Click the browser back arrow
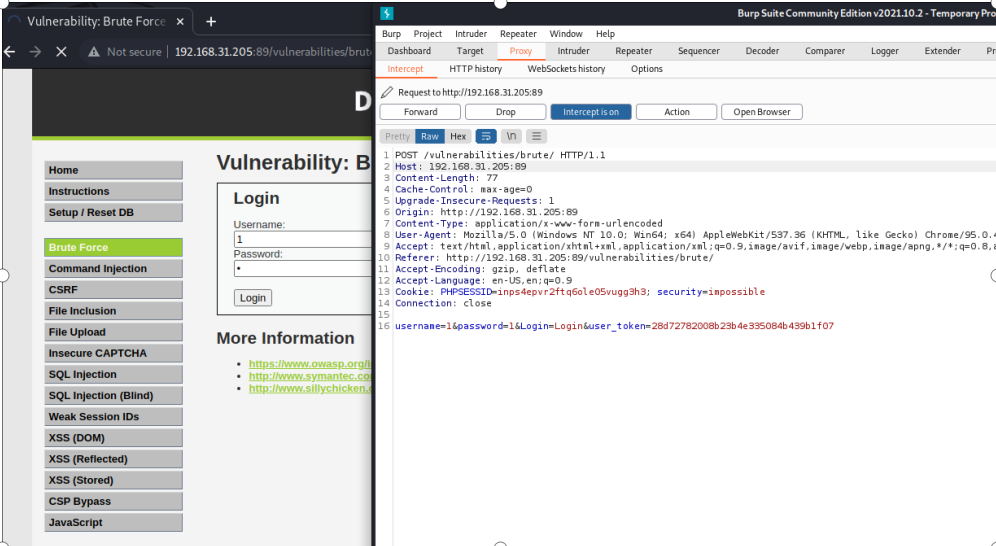 [10, 52]
